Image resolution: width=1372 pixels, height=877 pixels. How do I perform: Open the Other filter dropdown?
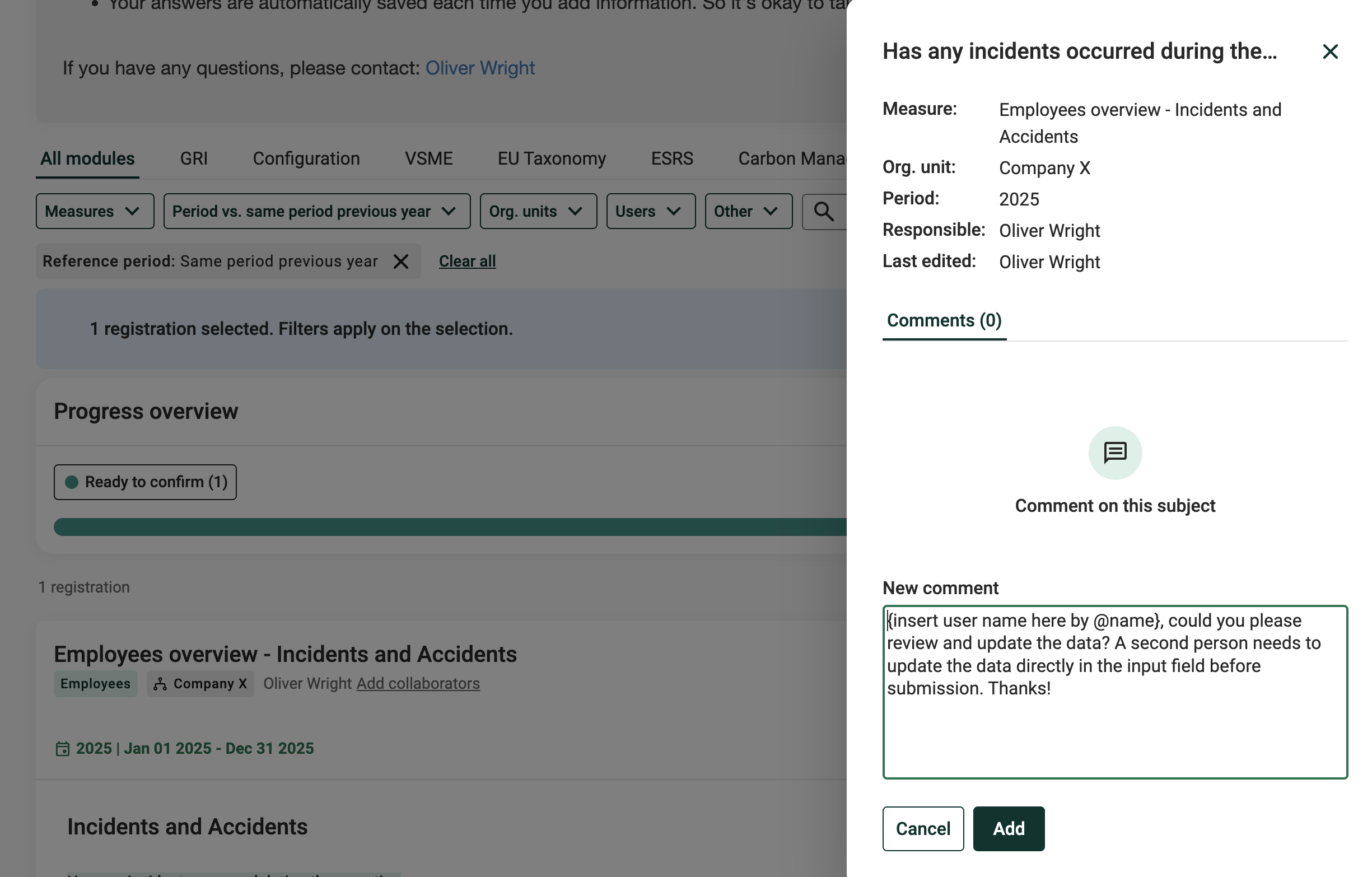[x=748, y=212]
